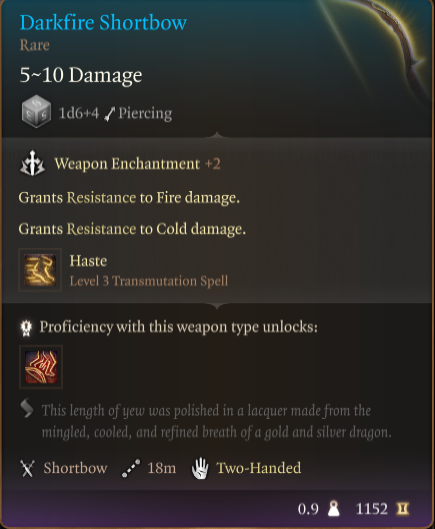Click the proficiency medal icon
Screen dimensions: 435x529
(26, 327)
